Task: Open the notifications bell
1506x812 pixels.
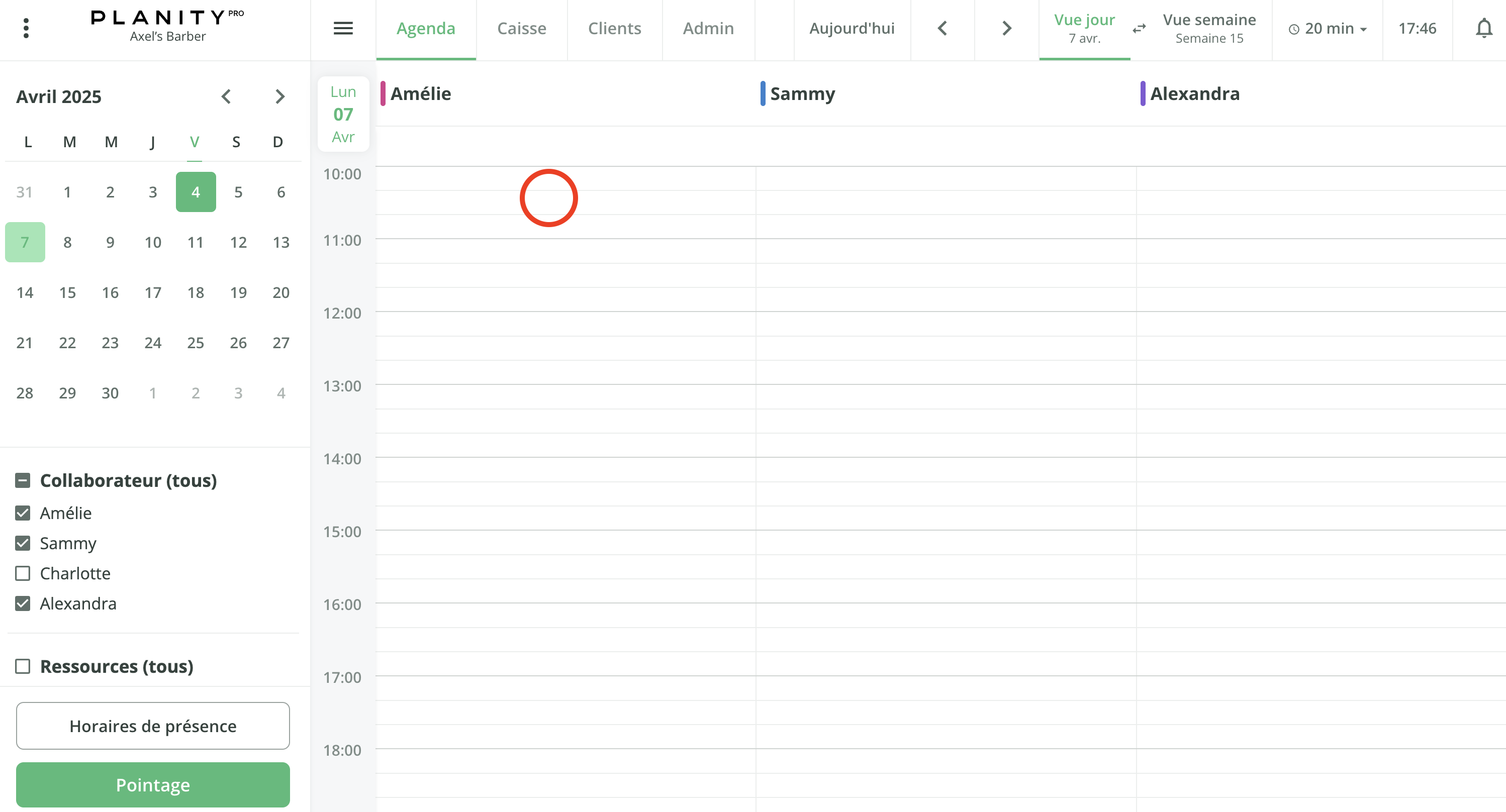Action: [1484, 28]
